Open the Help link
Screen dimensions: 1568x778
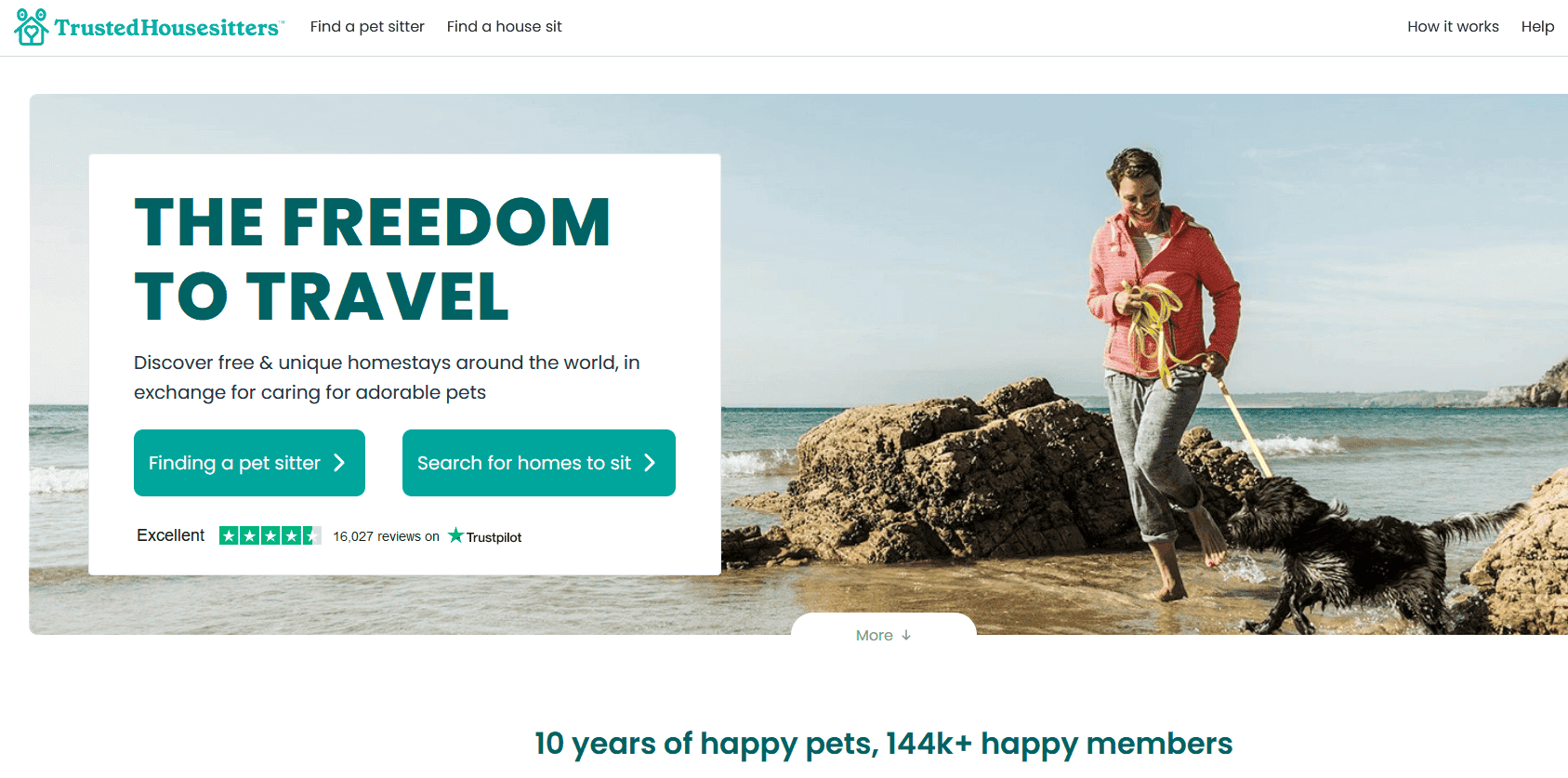coord(1537,27)
